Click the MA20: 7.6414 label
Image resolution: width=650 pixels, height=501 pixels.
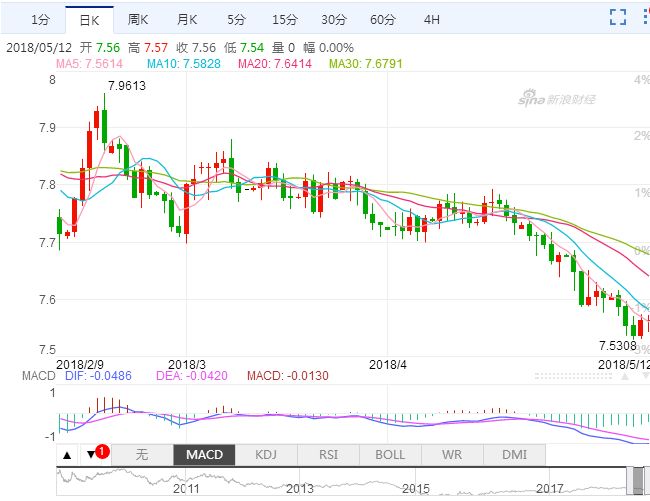[275, 64]
